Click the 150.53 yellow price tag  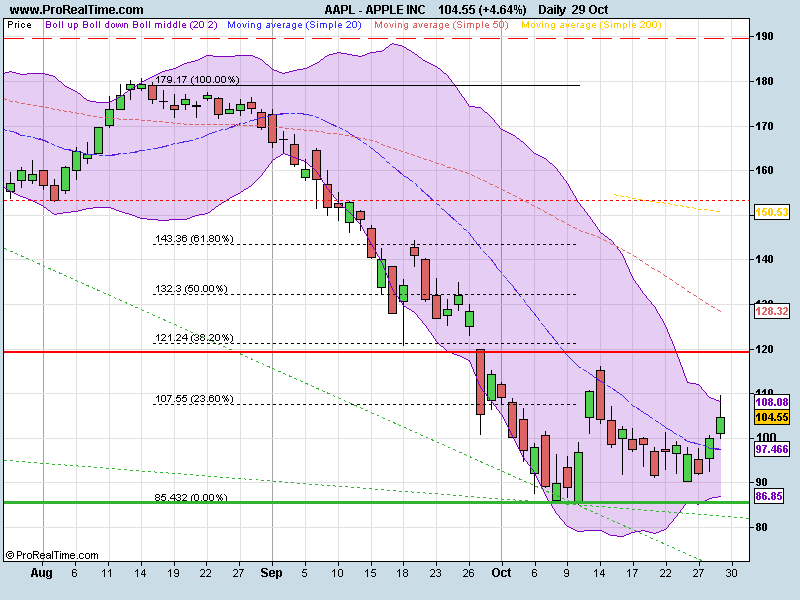click(x=771, y=212)
